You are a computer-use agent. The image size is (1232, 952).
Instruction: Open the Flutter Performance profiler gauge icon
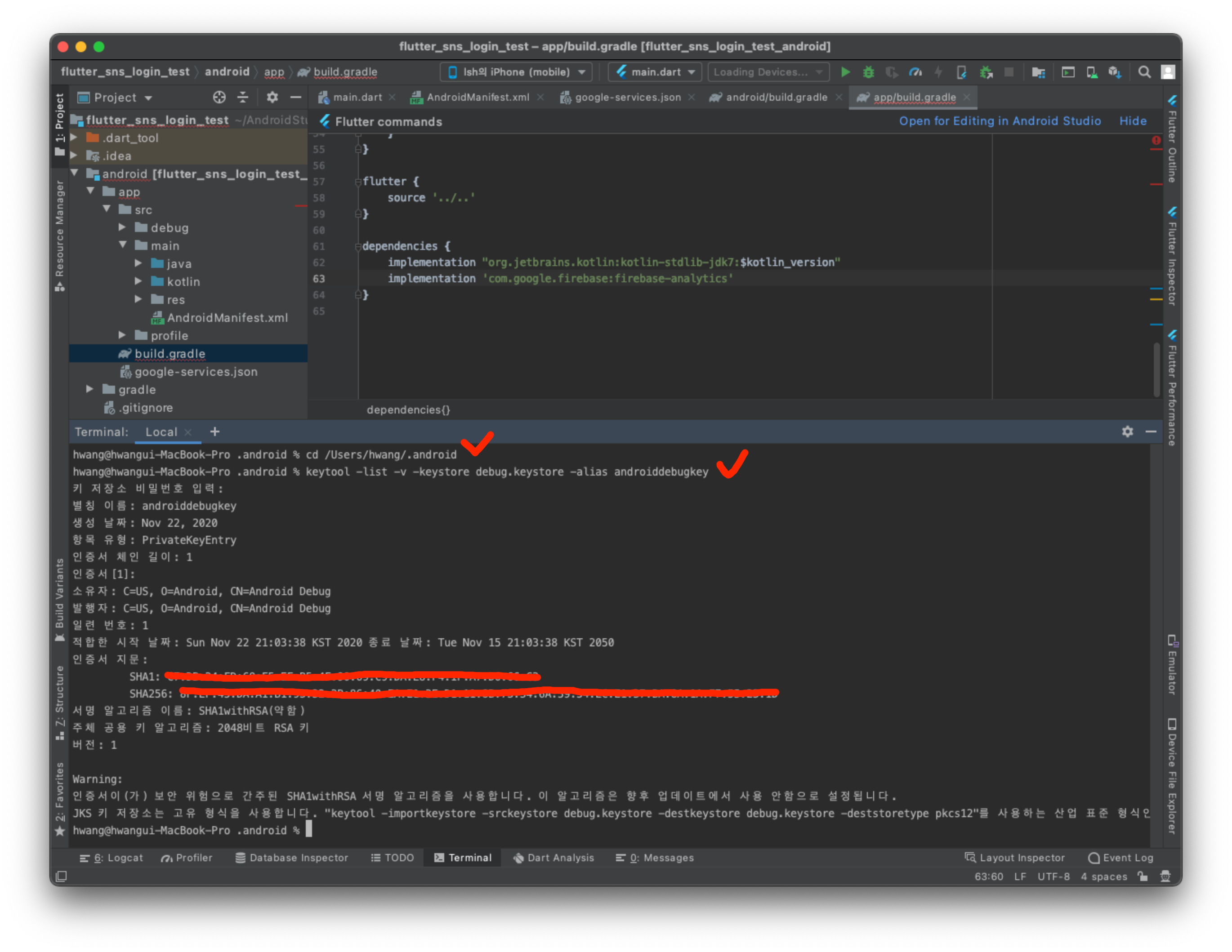point(915,72)
